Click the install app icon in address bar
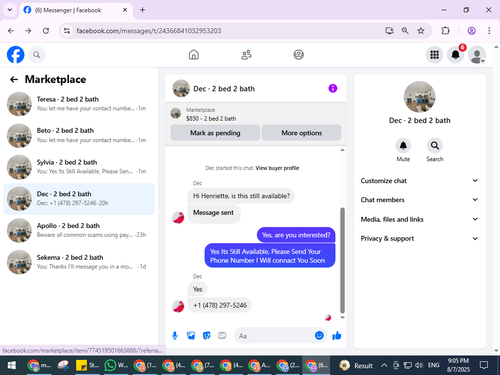 tap(389, 31)
